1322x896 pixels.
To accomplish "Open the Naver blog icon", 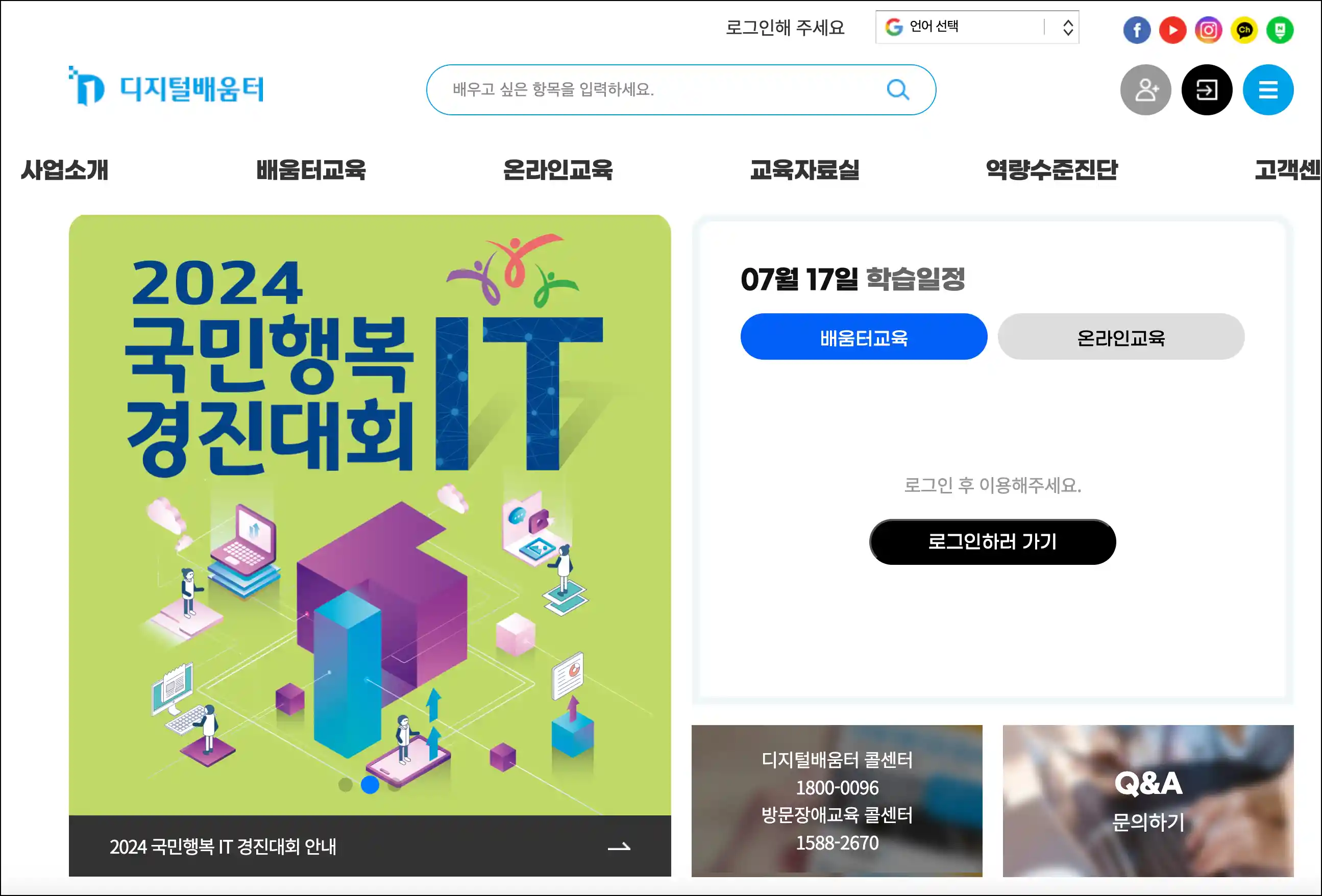I will pos(1280,30).
